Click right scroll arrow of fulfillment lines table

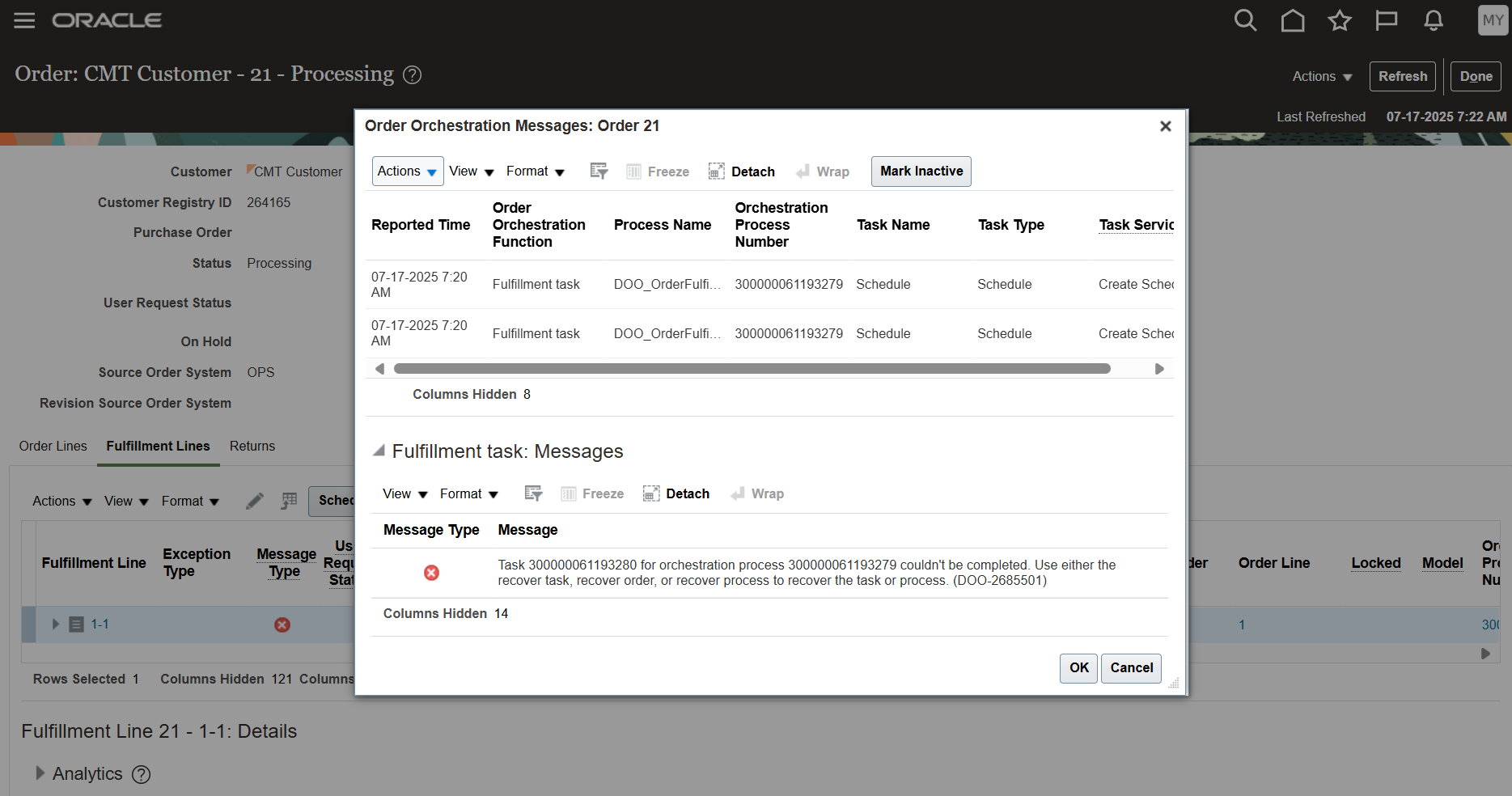pos(1485,654)
